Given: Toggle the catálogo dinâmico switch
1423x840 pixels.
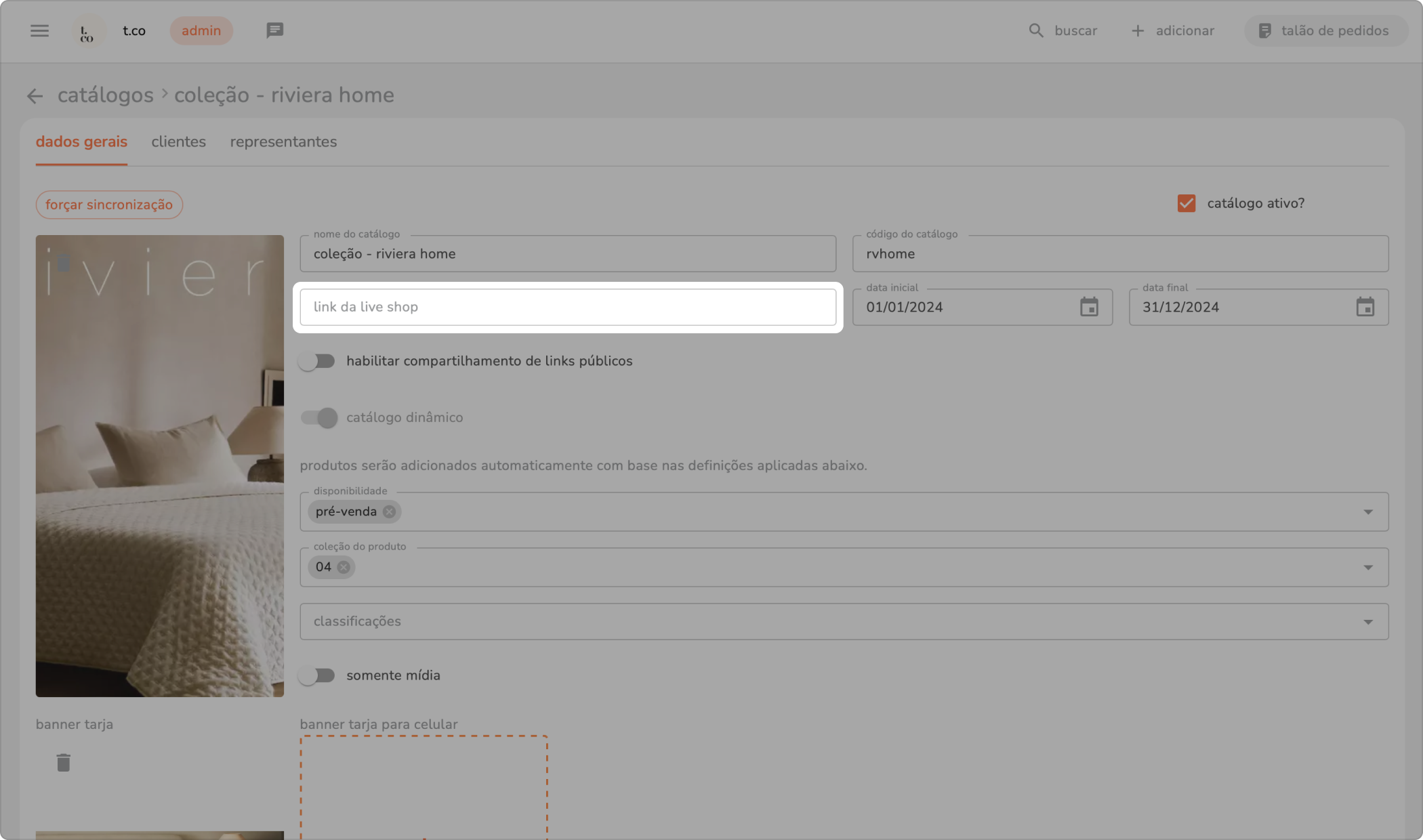Looking at the screenshot, I should [x=318, y=417].
